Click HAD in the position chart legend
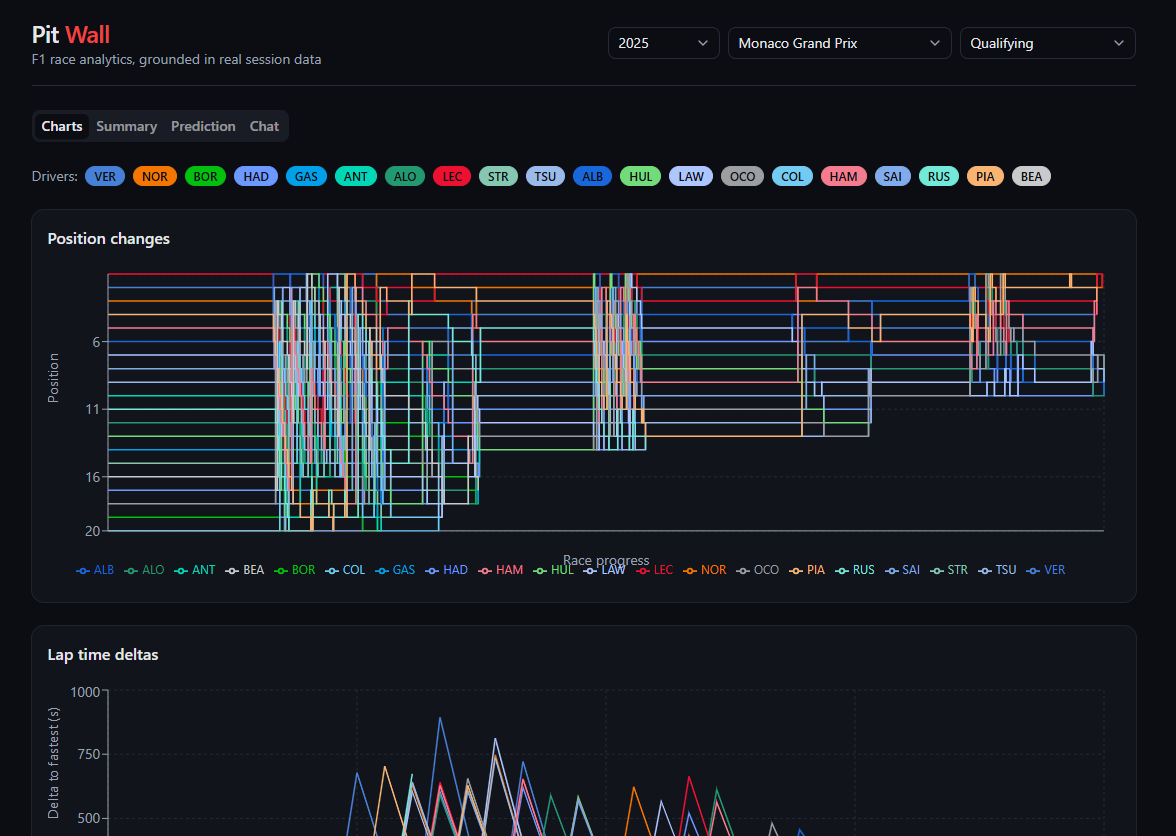 pyautogui.click(x=446, y=570)
